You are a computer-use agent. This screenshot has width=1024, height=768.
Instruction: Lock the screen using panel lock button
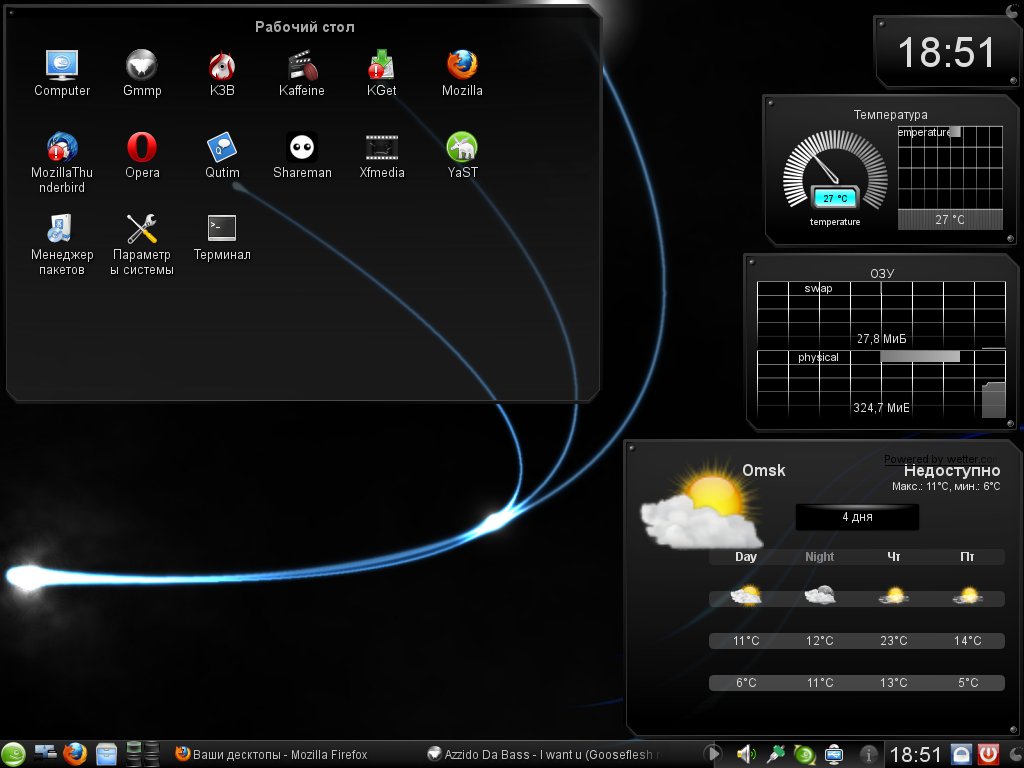961,754
